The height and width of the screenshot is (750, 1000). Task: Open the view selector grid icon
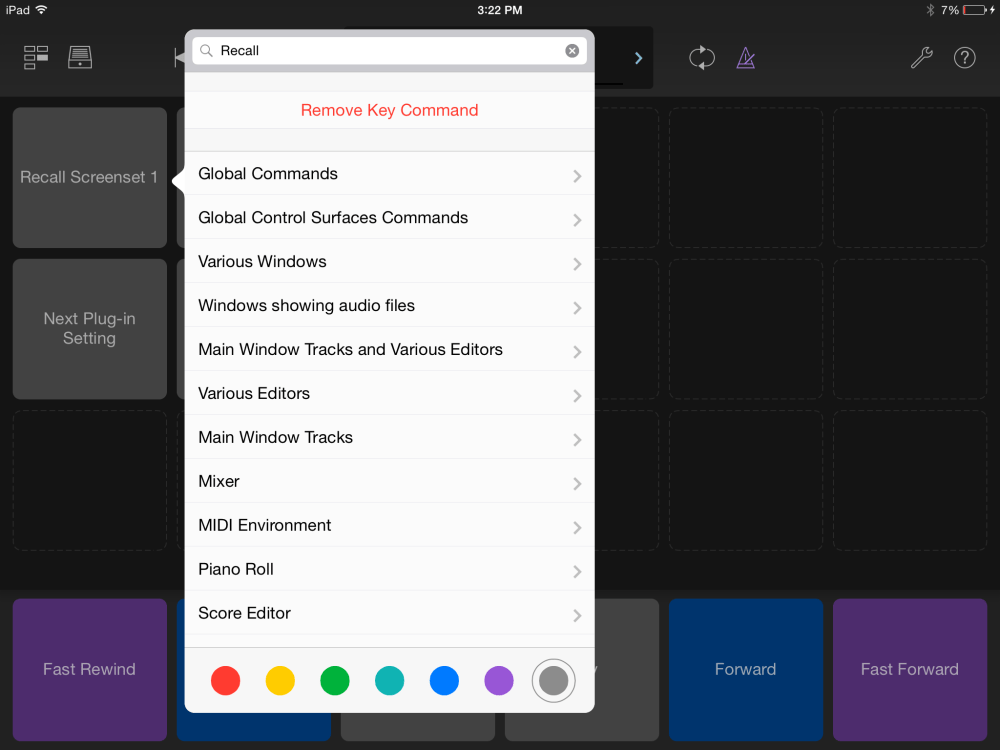(x=35, y=57)
